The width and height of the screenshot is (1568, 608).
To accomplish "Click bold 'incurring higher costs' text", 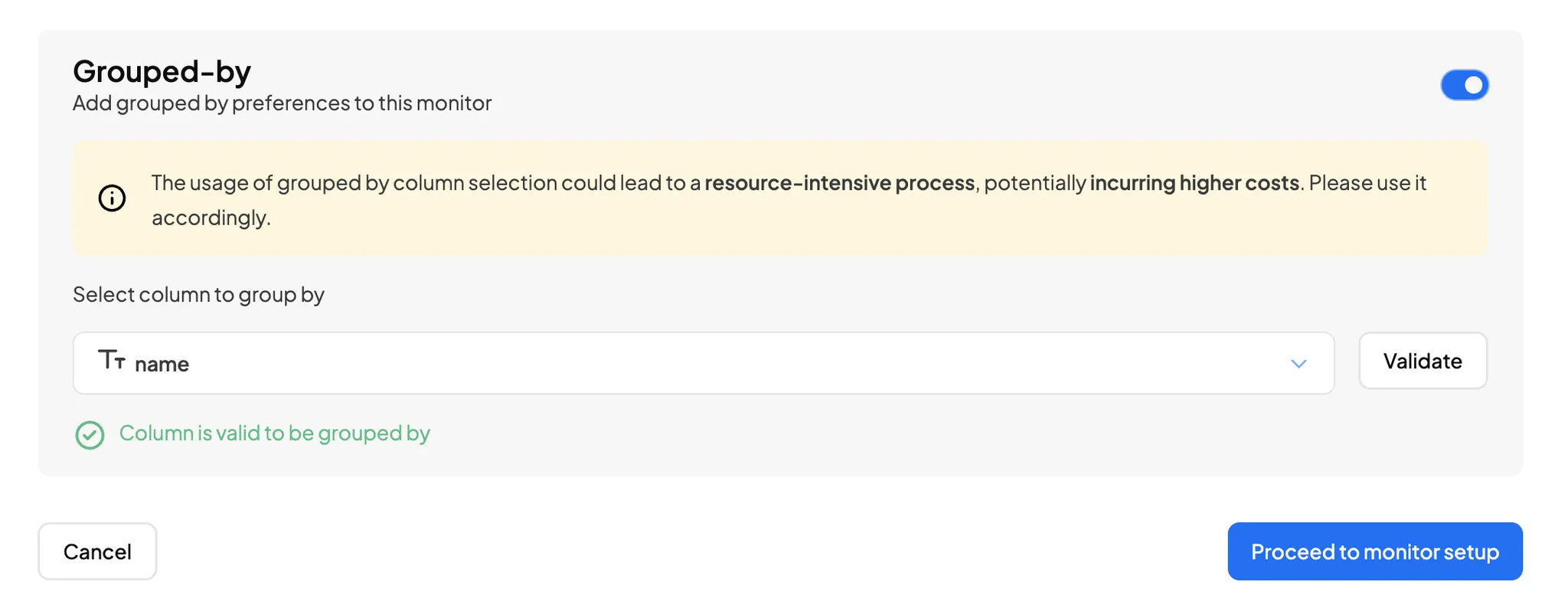I will click(x=1194, y=183).
